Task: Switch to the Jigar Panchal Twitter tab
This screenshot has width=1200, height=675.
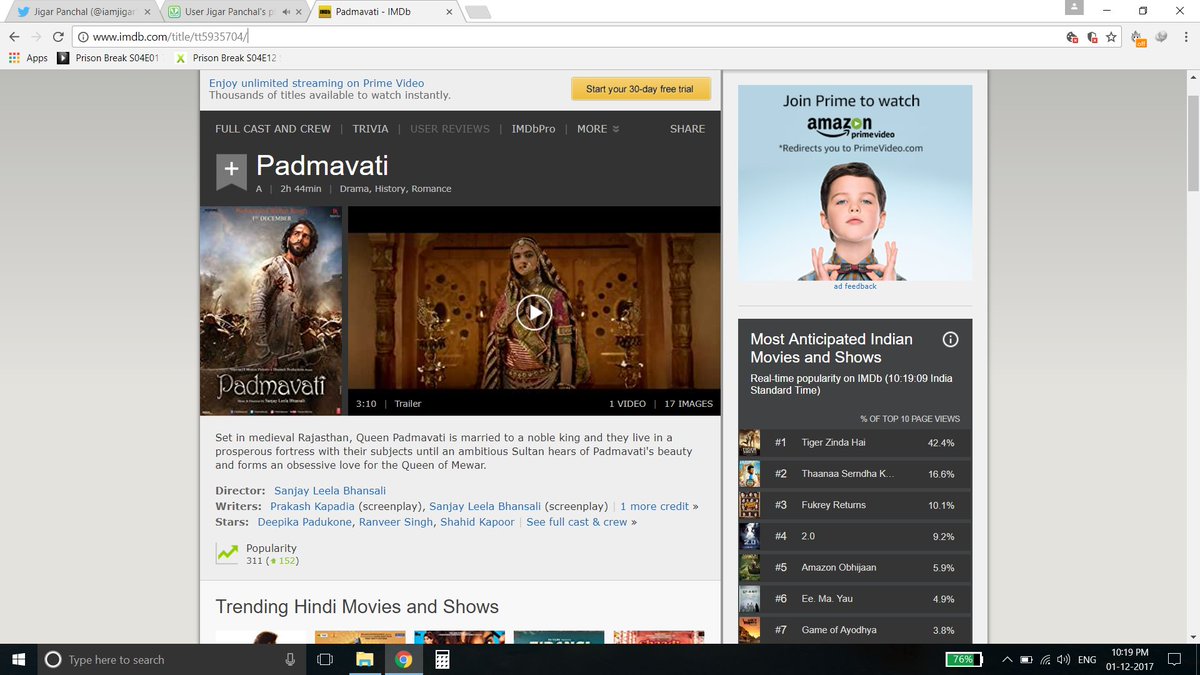Action: (82, 13)
